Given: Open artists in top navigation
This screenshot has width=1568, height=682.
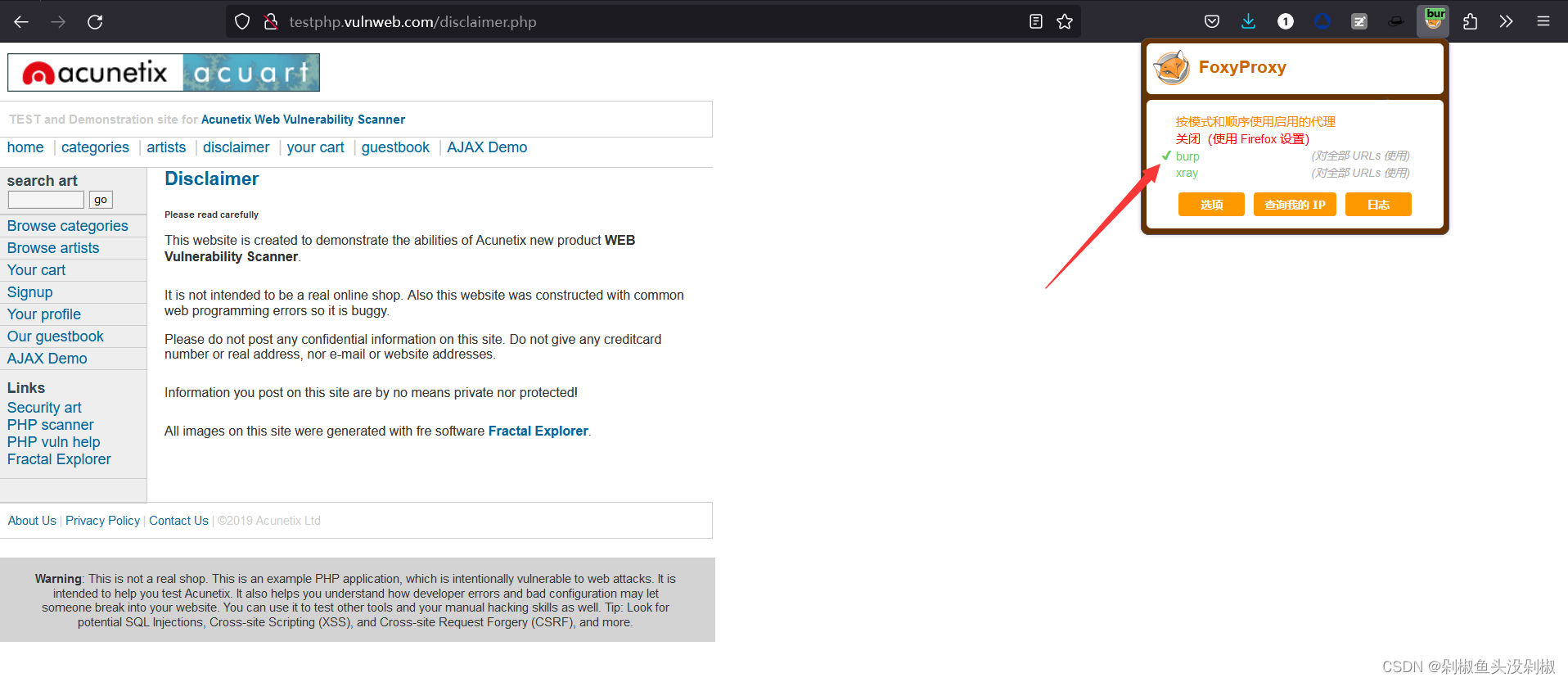Looking at the screenshot, I should pos(166,147).
